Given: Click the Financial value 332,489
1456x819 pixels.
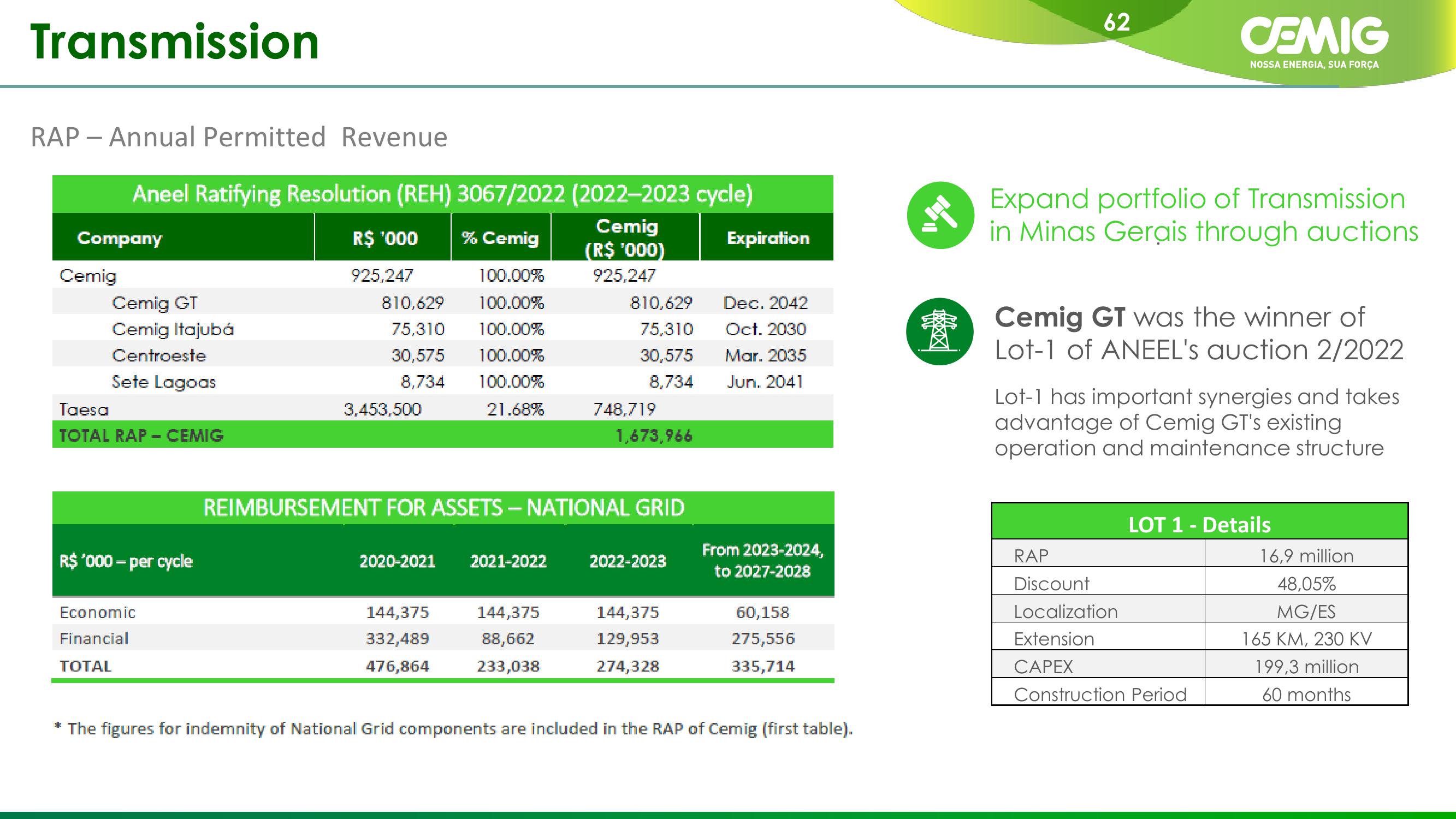Looking at the screenshot, I should point(398,639).
